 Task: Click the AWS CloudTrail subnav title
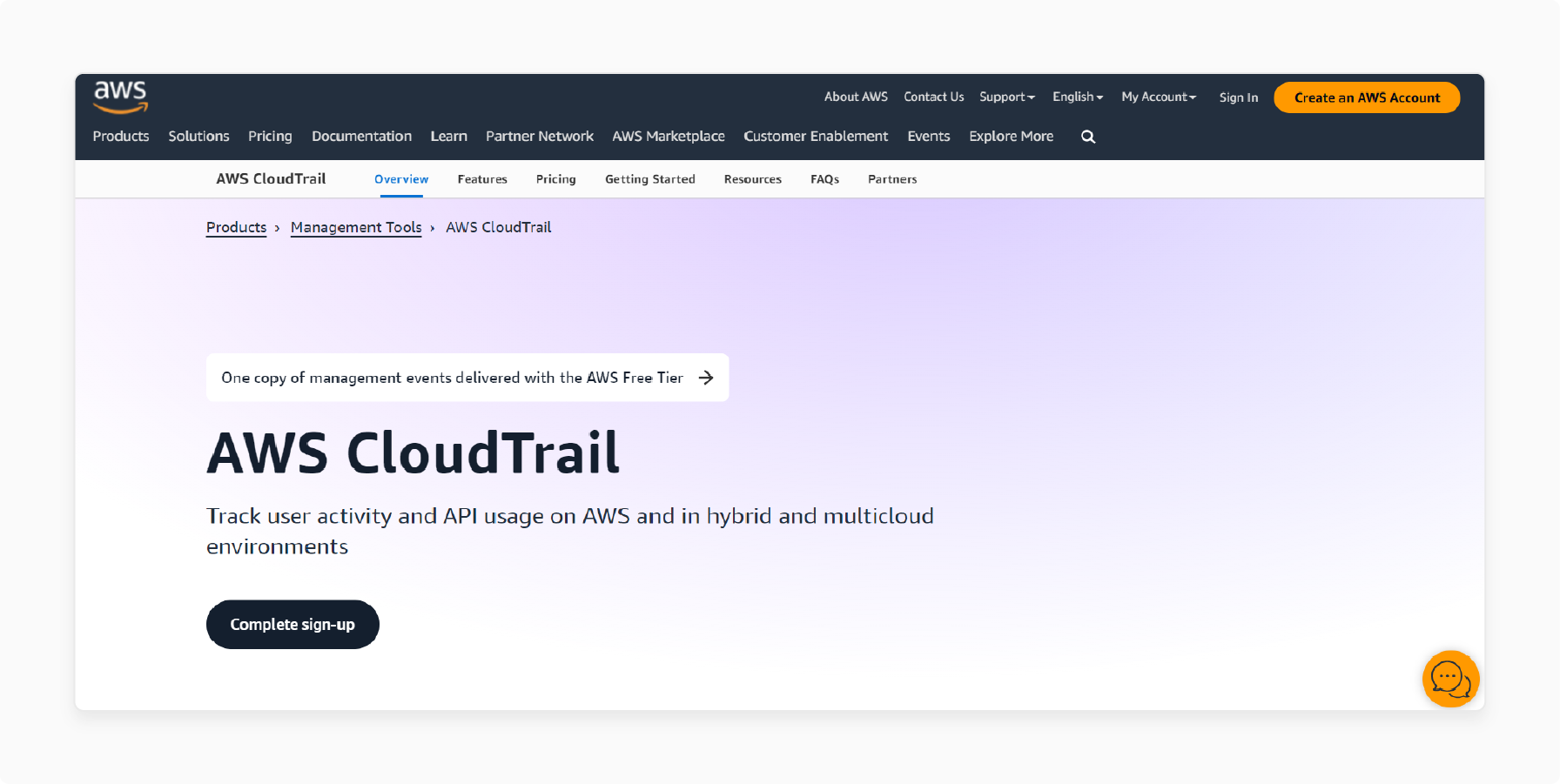271,178
